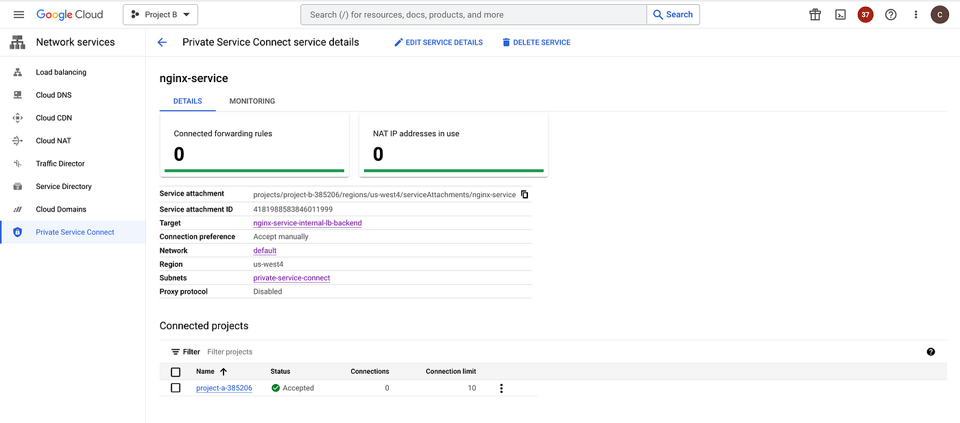Viewport: 960px width, 423px height.
Task: Switch to the Details tab
Action: coord(187,101)
